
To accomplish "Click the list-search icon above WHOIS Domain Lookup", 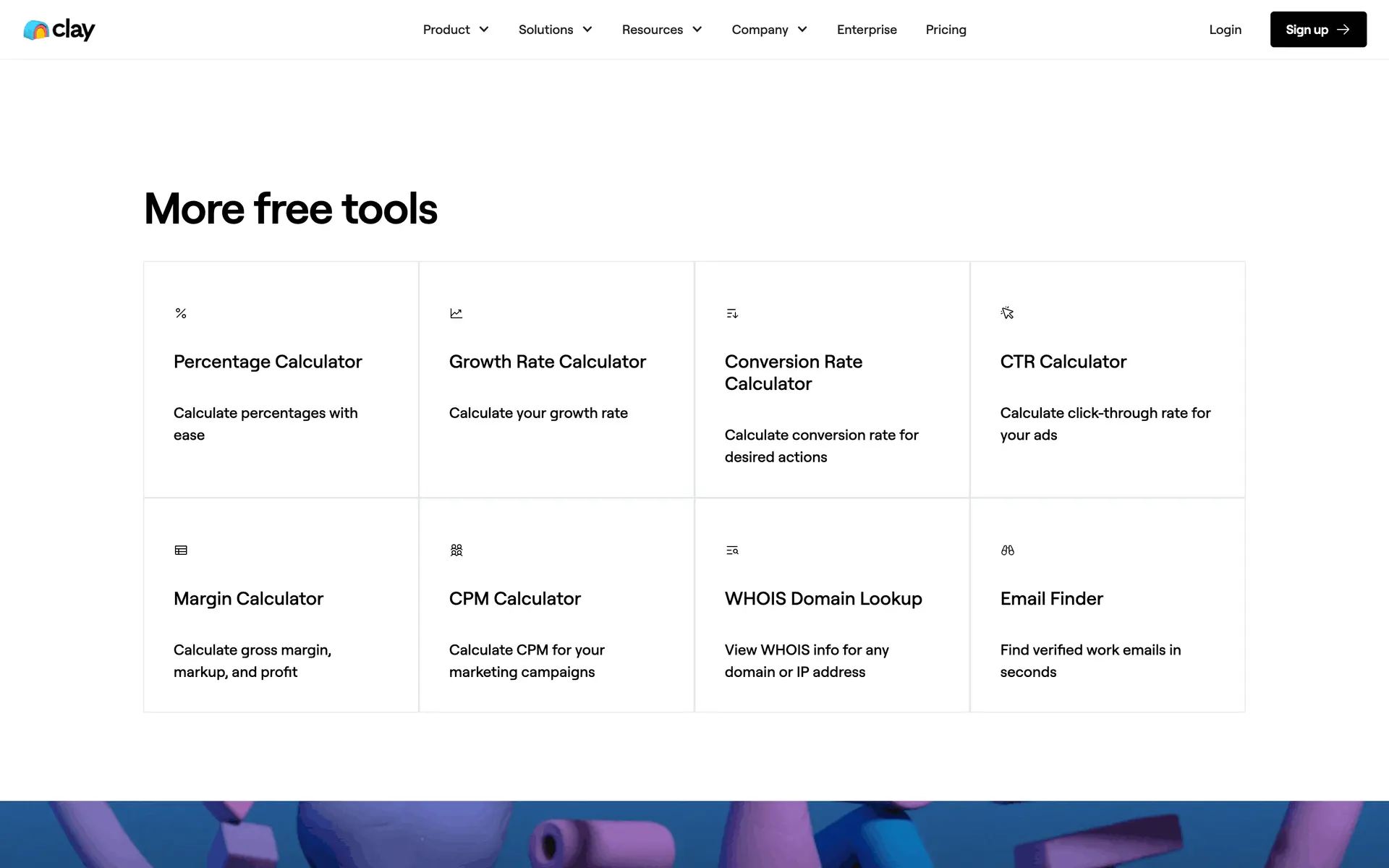I will [732, 550].
